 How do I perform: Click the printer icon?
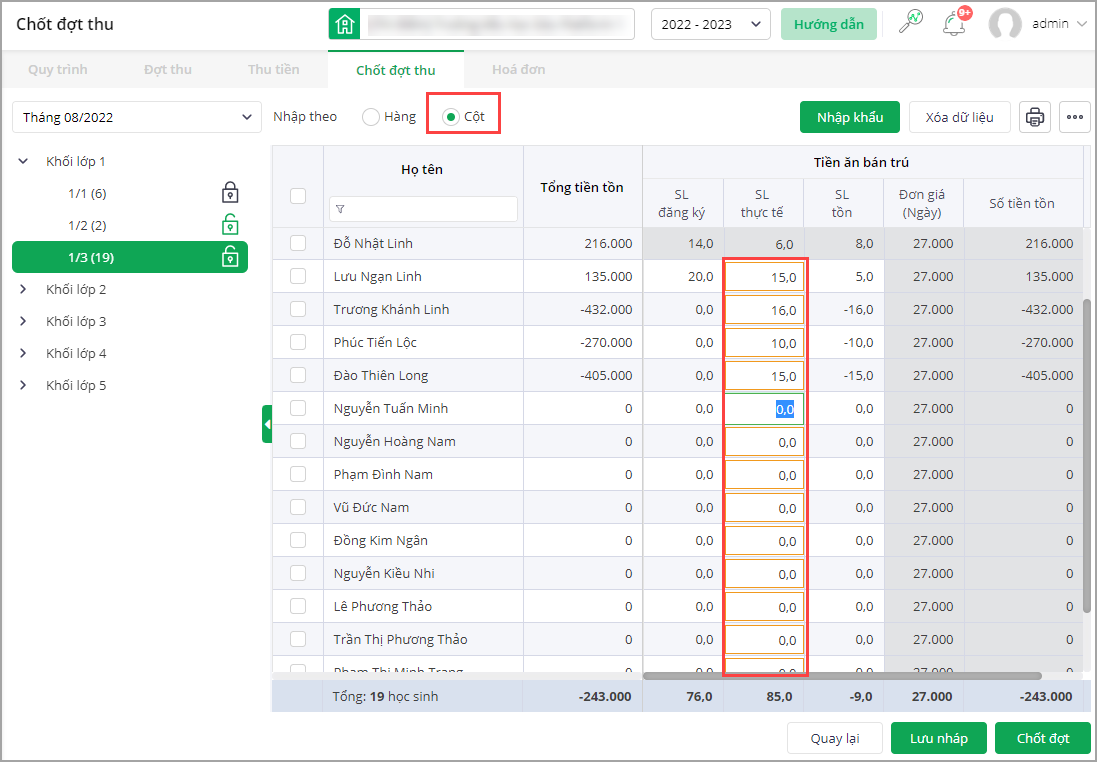[x=1035, y=117]
